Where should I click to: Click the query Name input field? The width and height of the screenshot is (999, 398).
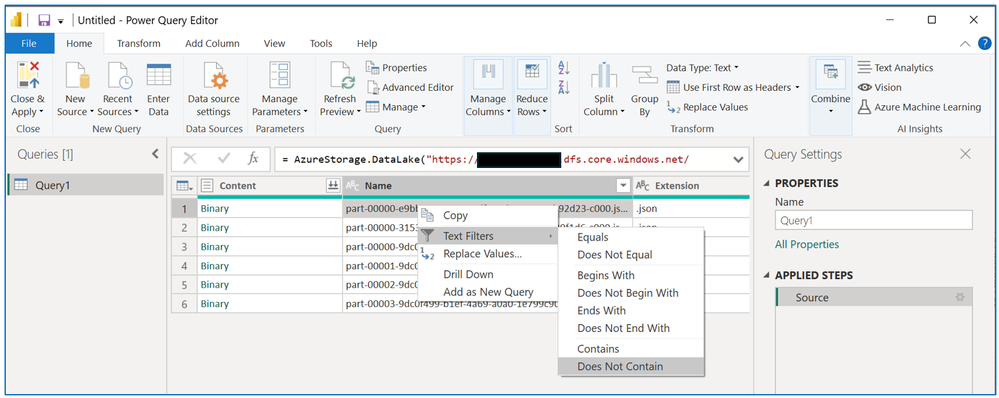873,220
